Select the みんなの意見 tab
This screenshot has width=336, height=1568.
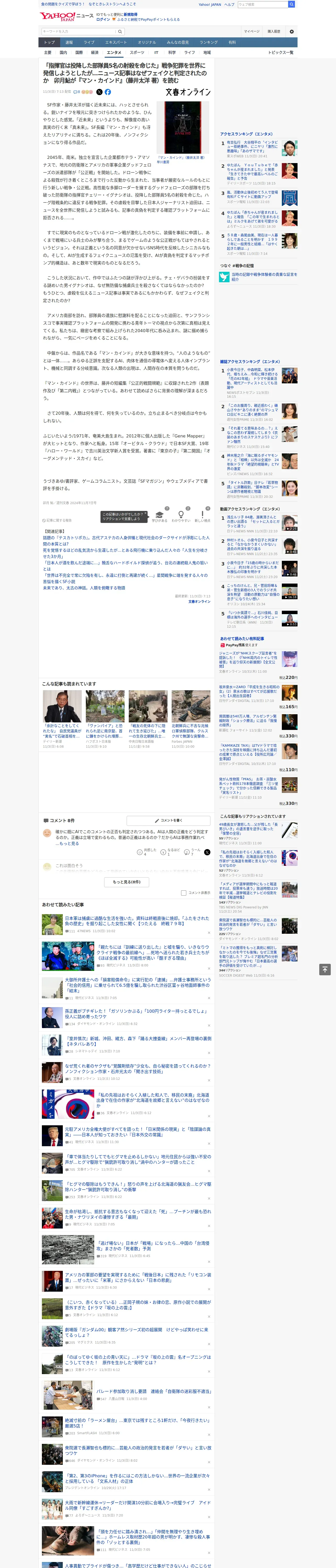tap(178, 43)
